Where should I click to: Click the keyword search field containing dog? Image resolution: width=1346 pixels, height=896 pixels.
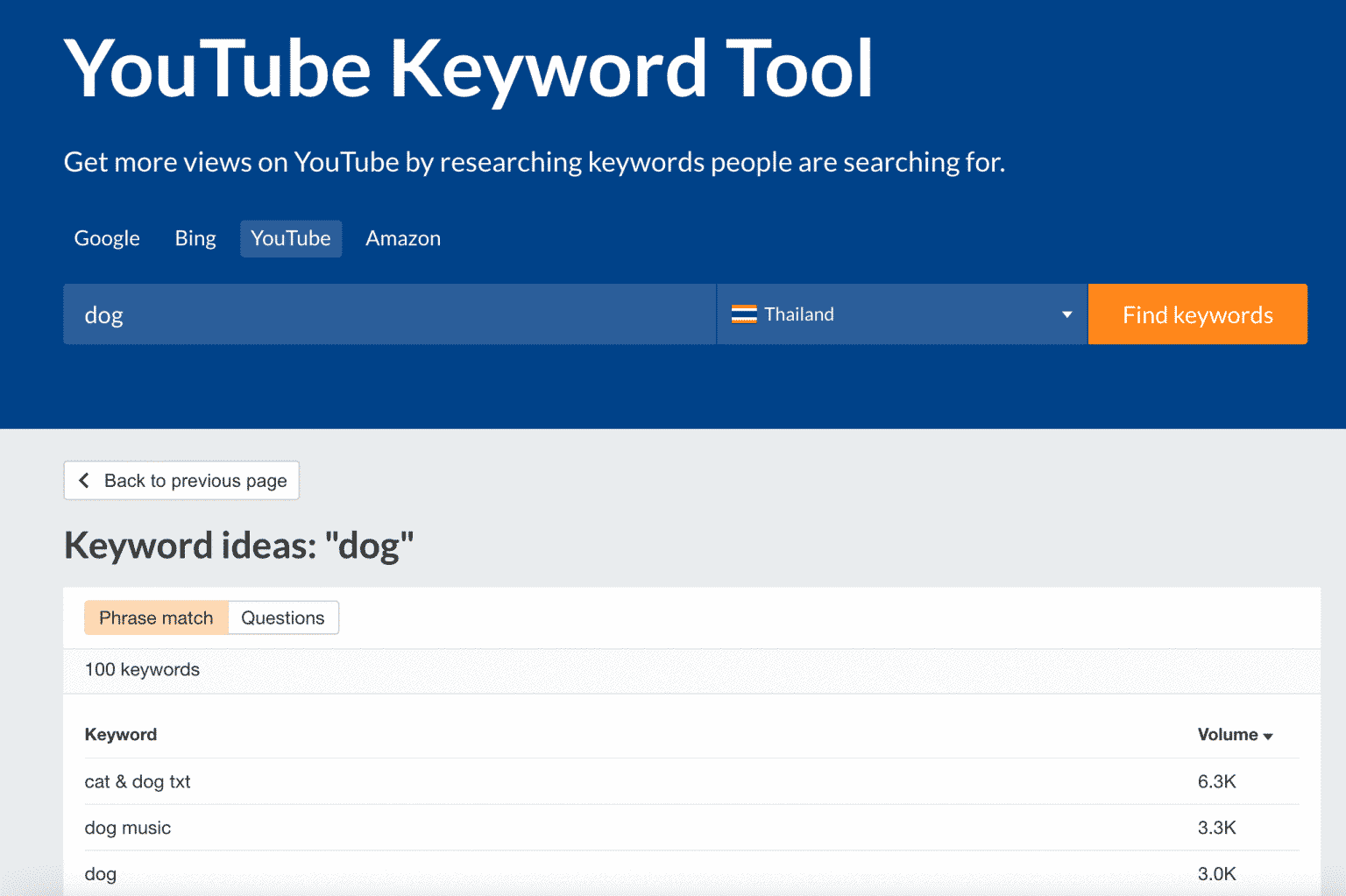pos(389,314)
